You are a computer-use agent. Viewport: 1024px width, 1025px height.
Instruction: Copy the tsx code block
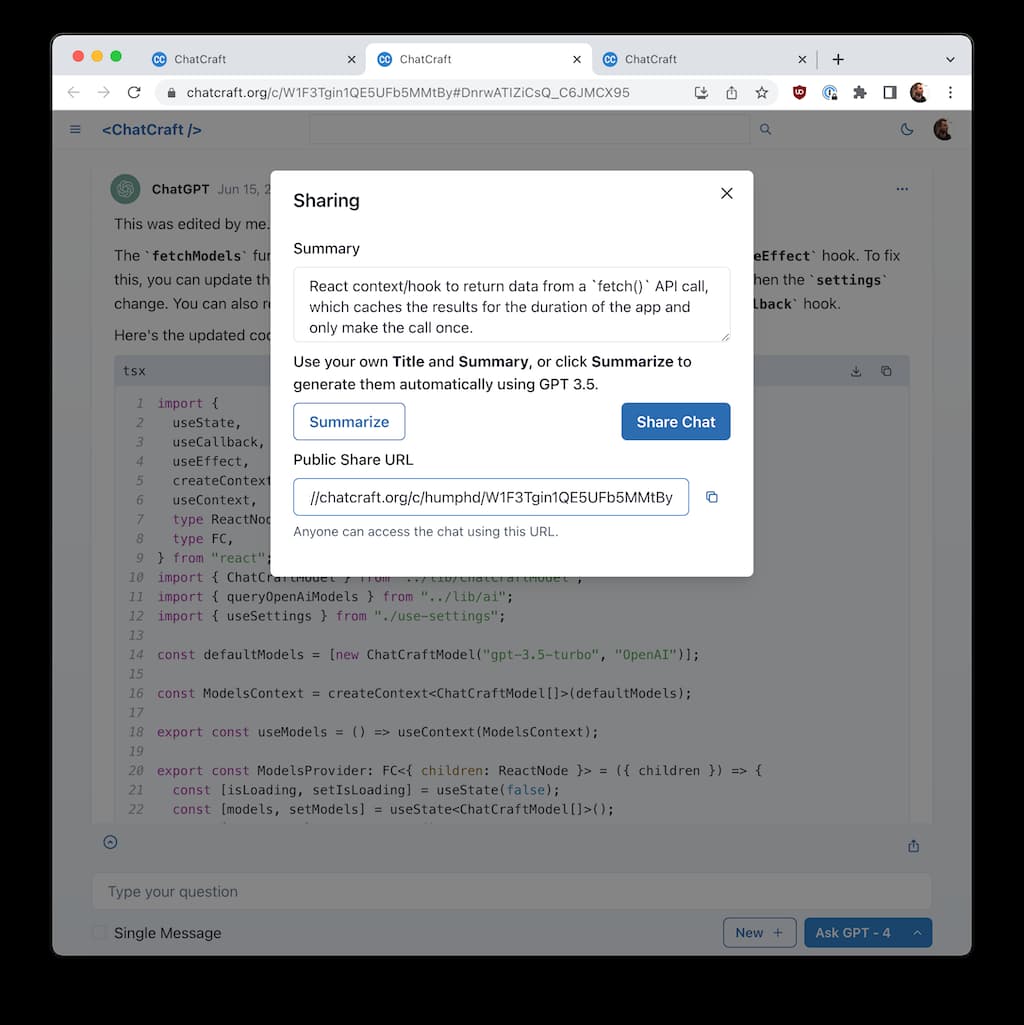886,371
